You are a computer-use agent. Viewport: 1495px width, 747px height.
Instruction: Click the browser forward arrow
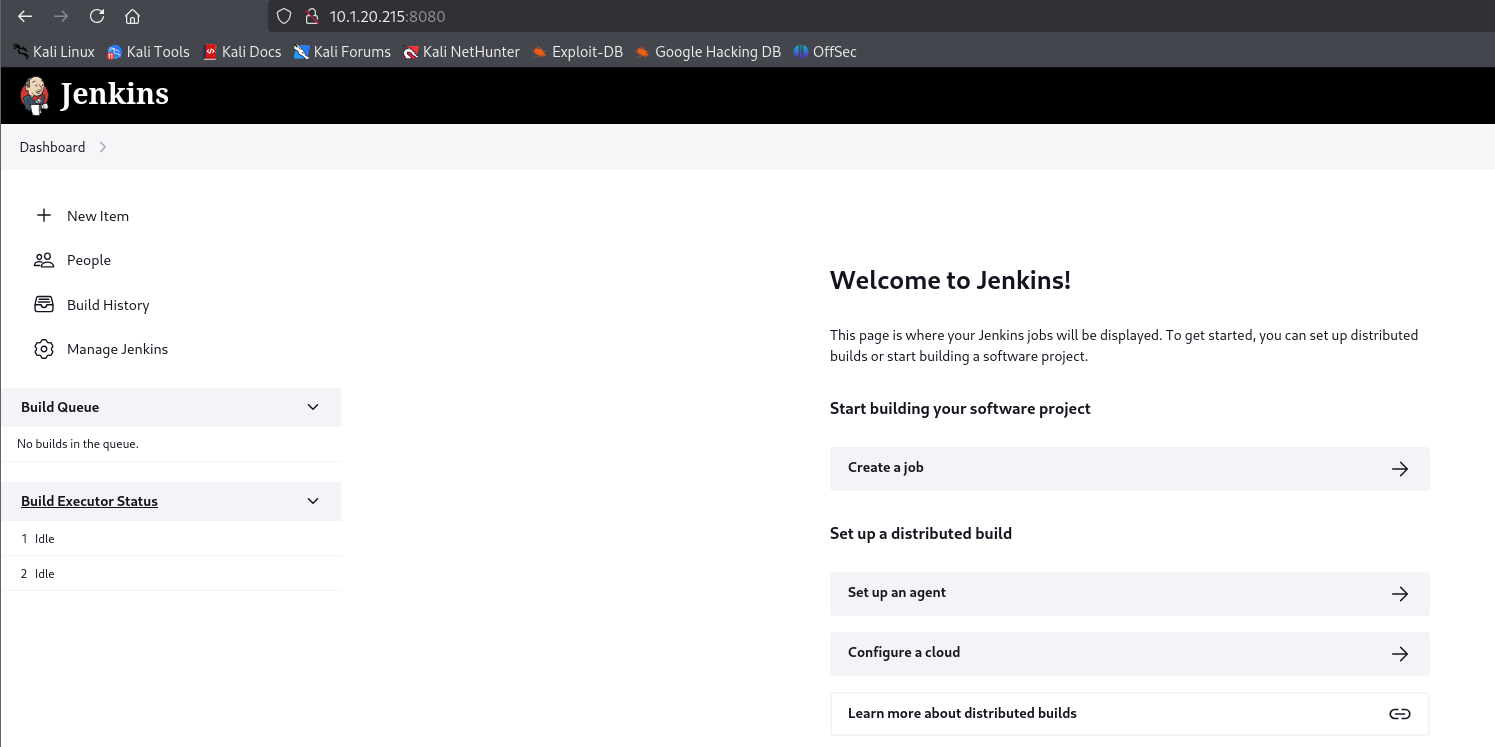(61, 16)
